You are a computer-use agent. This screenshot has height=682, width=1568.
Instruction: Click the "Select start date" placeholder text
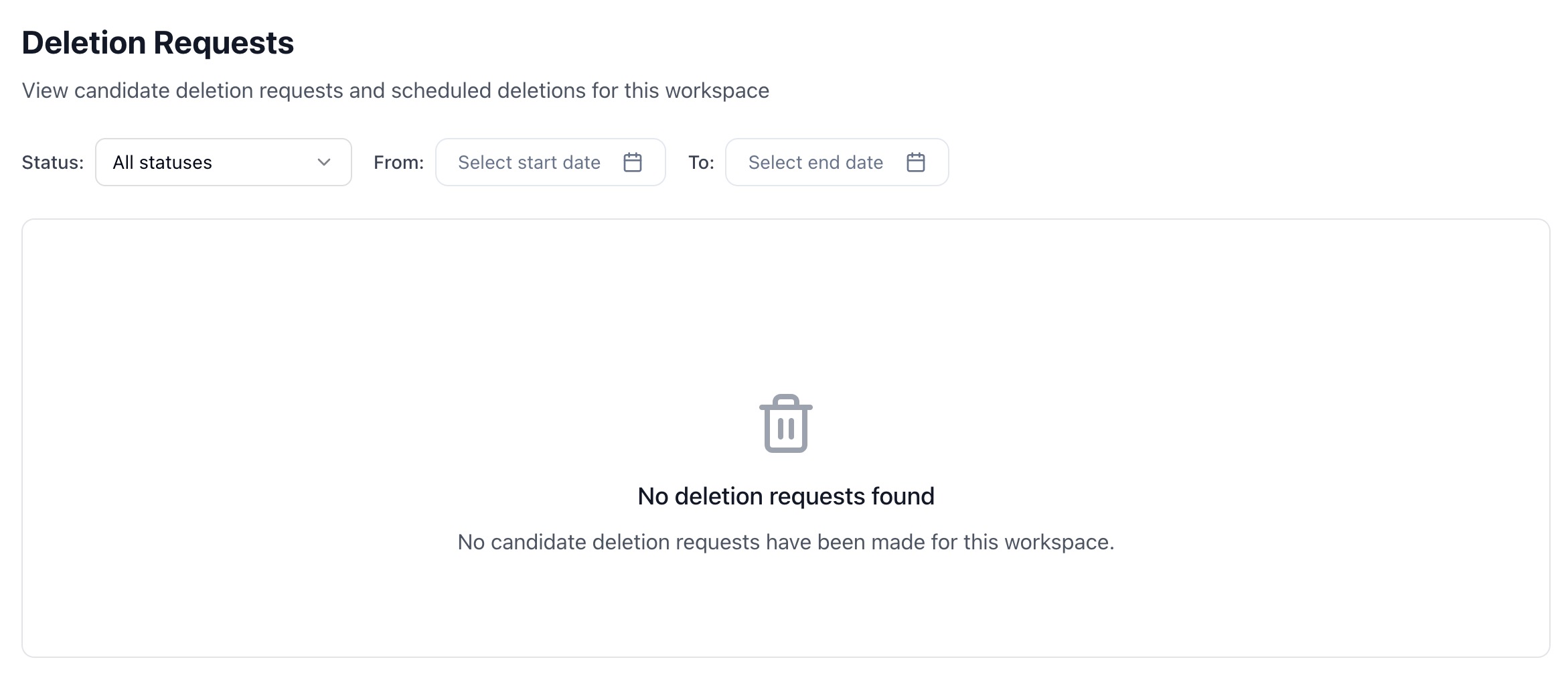click(529, 162)
